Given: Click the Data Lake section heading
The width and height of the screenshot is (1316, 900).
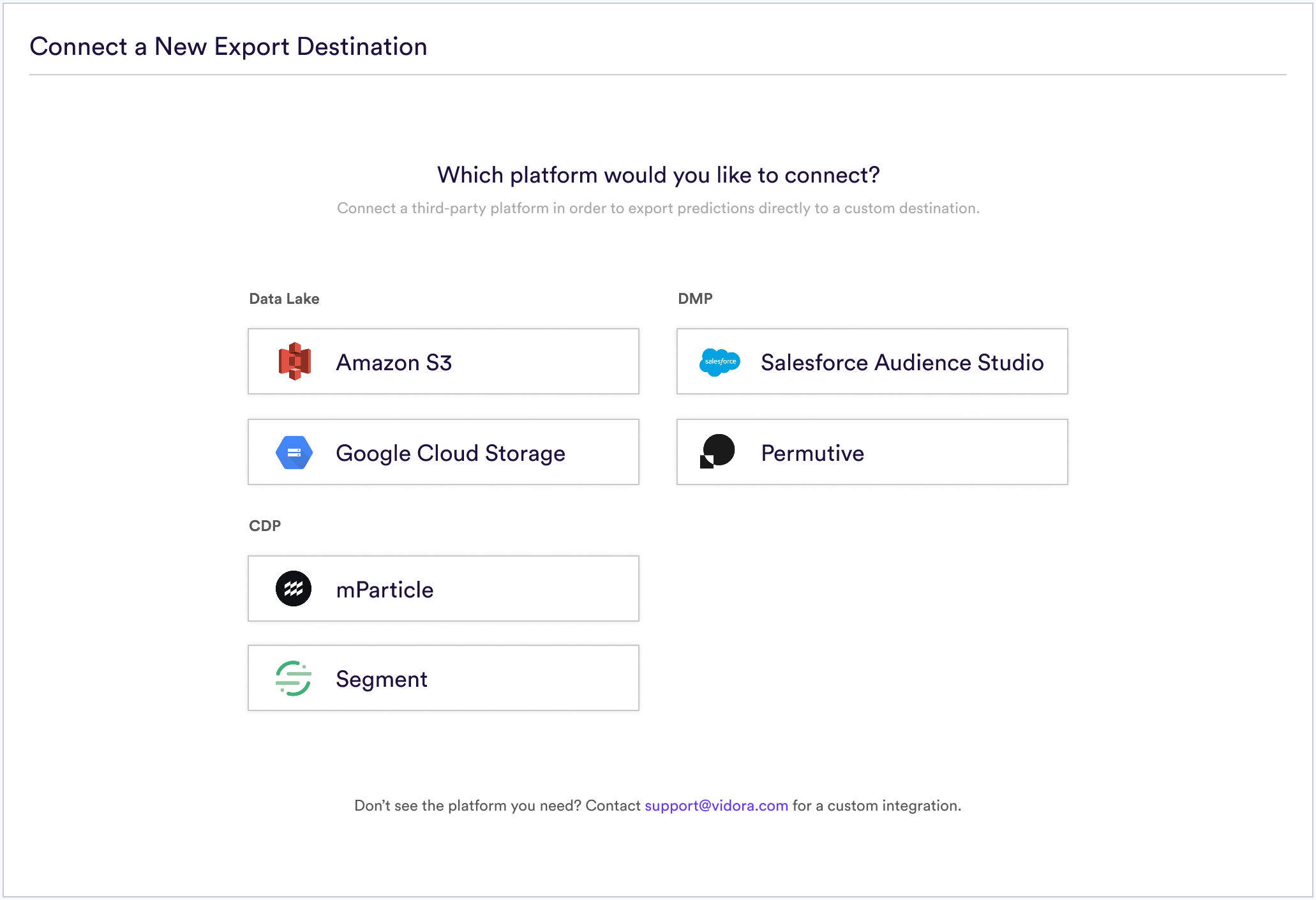Looking at the screenshot, I should coord(284,299).
